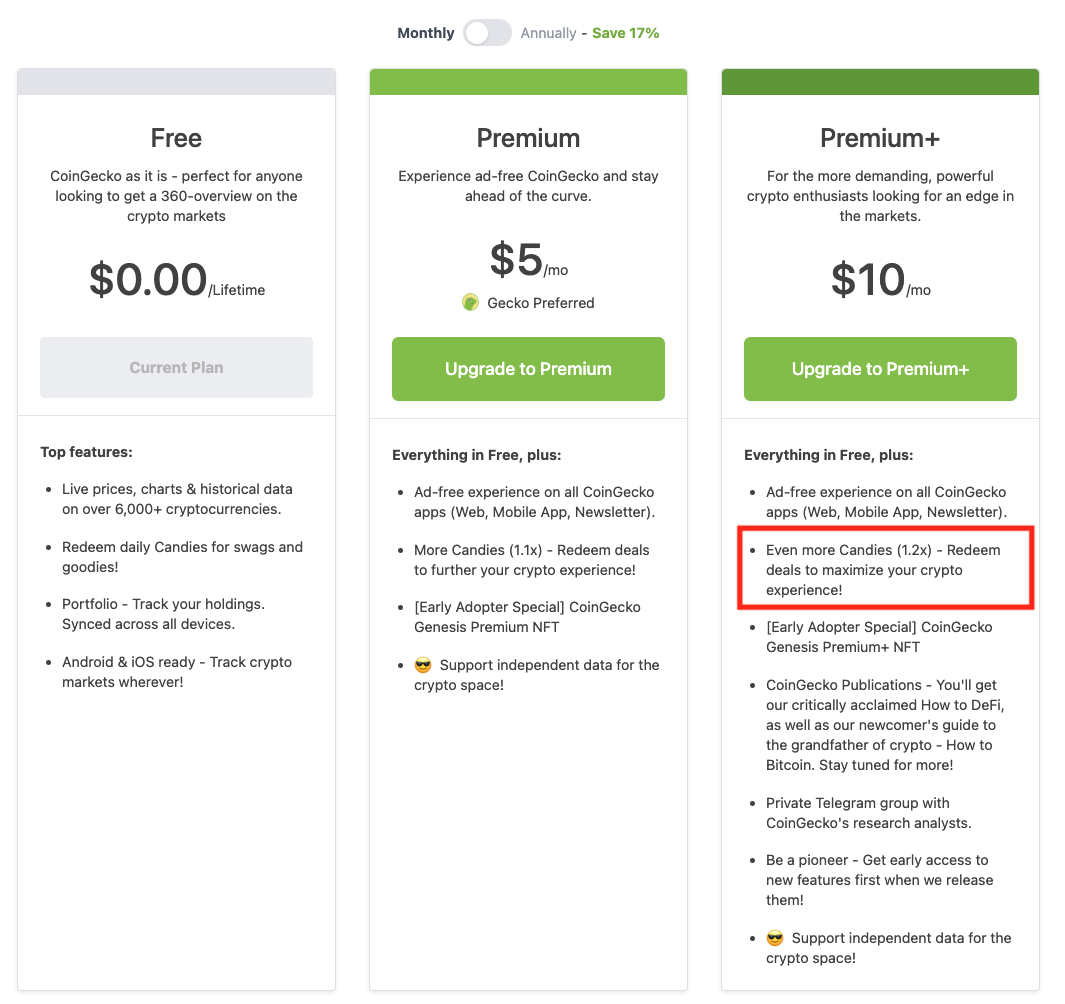
Task: Click the Gecko Preferred gecko icon
Action: 470,302
